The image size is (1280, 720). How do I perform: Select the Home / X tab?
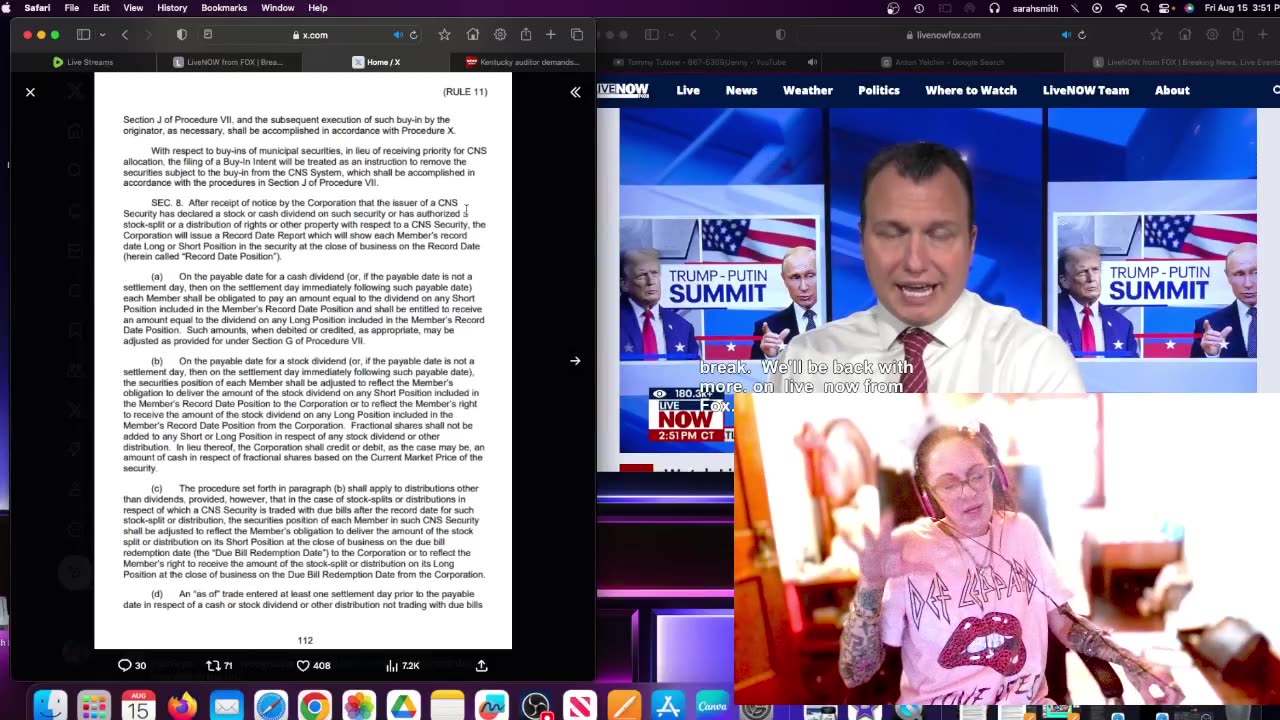(376, 62)
